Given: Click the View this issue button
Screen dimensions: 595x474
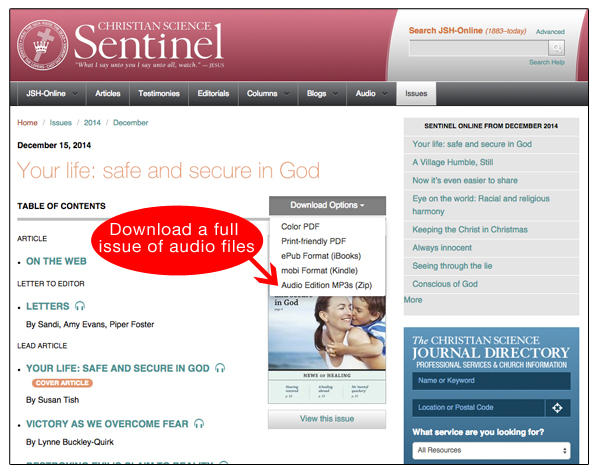Looking at the screenshot, I should (327, 419).
